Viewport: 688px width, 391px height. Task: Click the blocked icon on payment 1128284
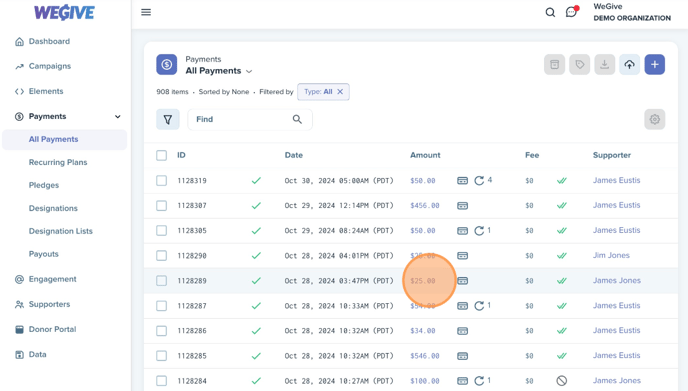tap(562, 381)
